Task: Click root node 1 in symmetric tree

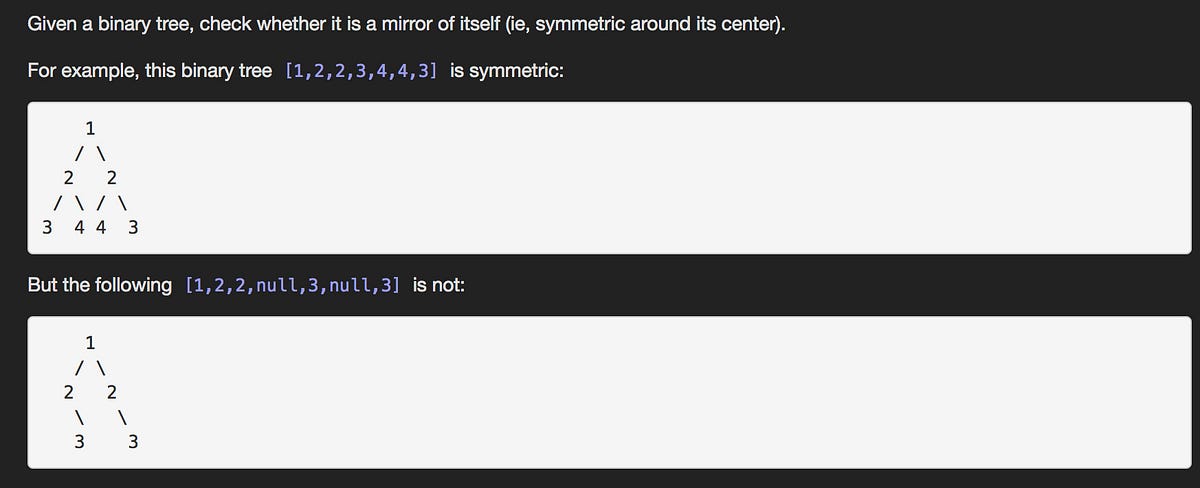Action: (x=90, y=127)
